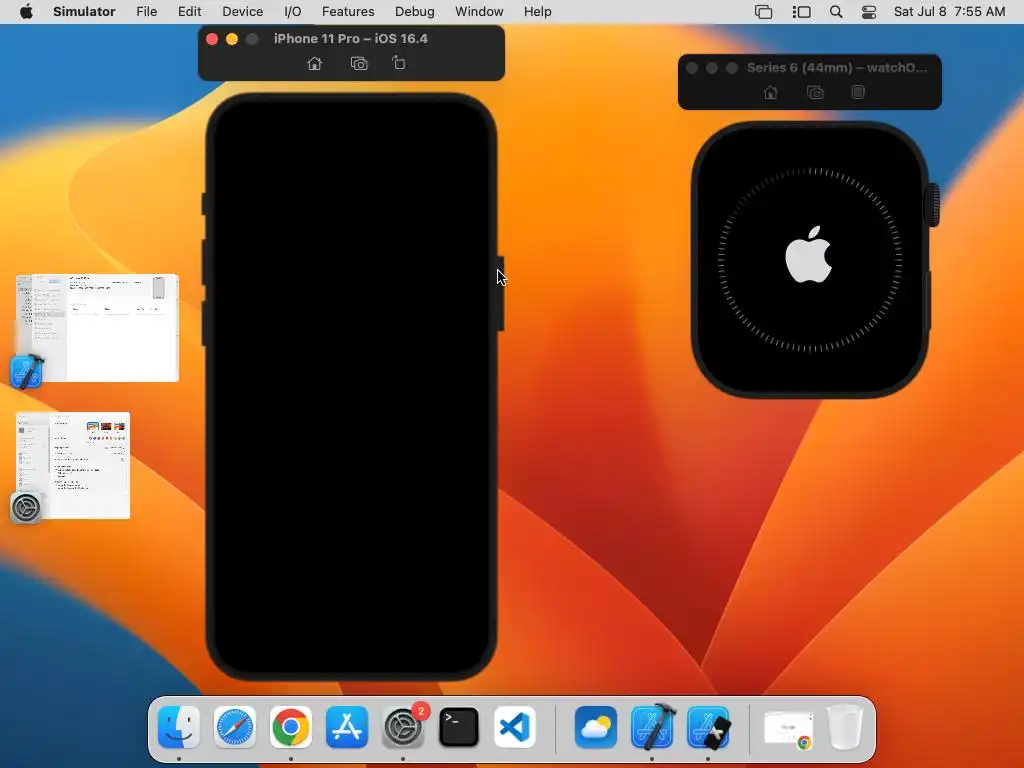Image resolution: width=1024 pixels, height=768 pixels.
Task: Open Terminal from the Dock
Action: (458, 727)
